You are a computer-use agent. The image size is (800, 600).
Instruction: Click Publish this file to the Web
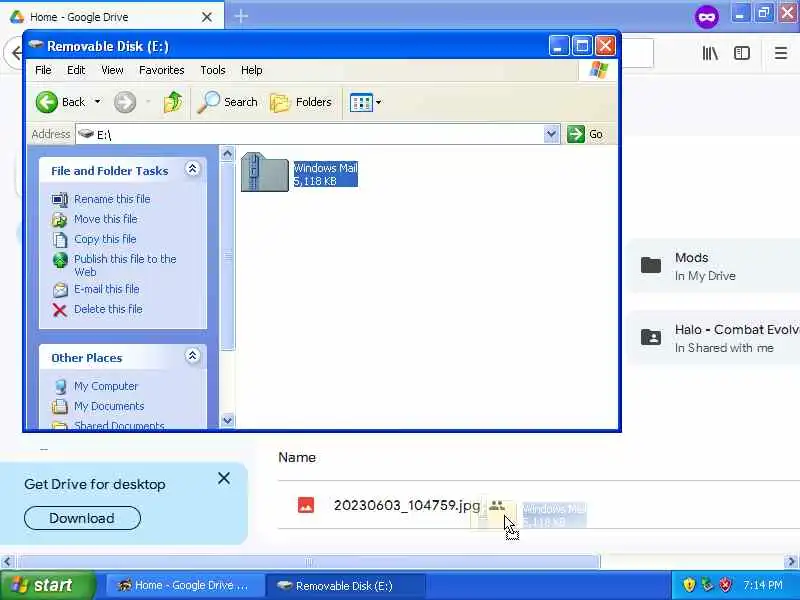point(125,265)
